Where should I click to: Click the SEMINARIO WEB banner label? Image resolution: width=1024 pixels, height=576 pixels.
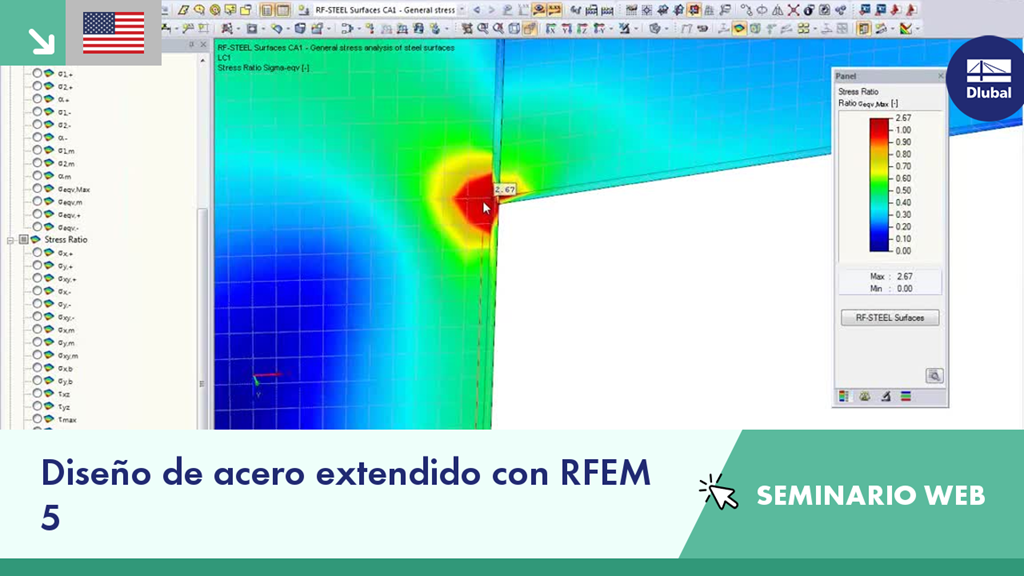tap(871, 496)
